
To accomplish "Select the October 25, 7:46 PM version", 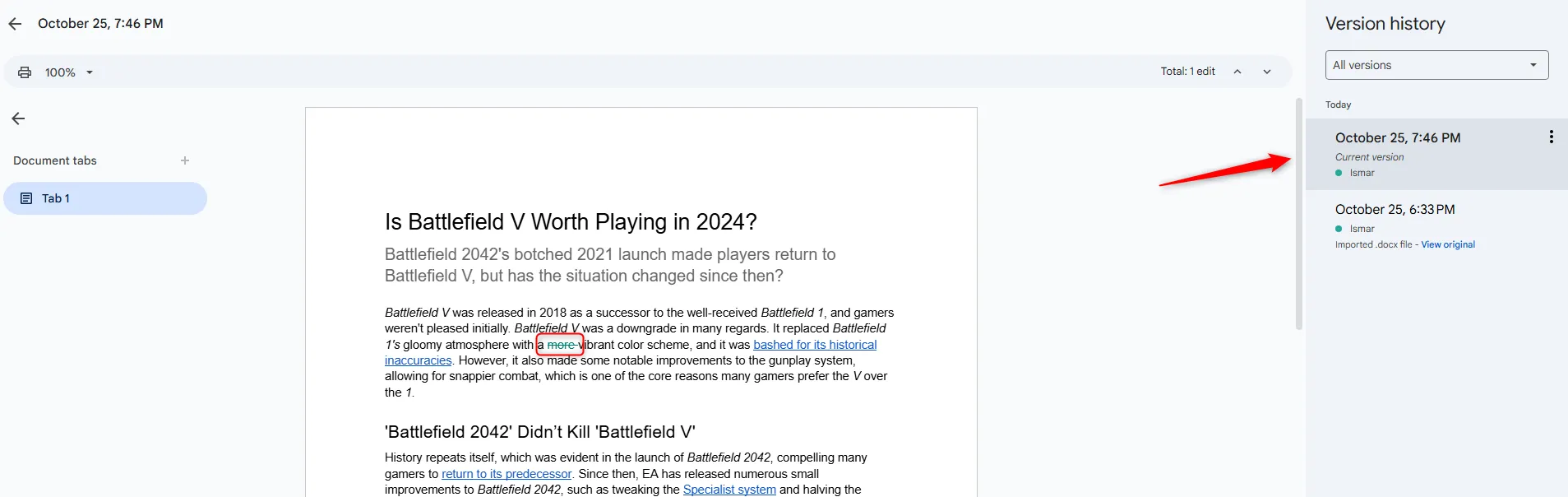I will click(x=1436, y=154).
